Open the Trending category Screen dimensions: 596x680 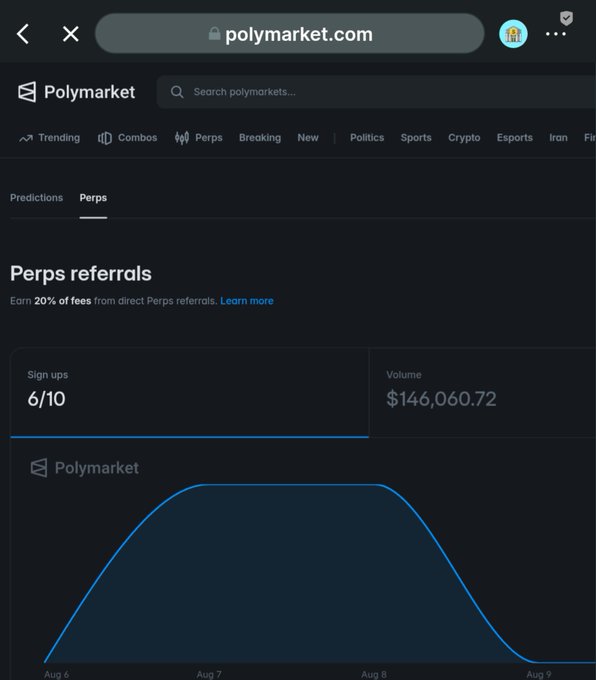point(49,138)
